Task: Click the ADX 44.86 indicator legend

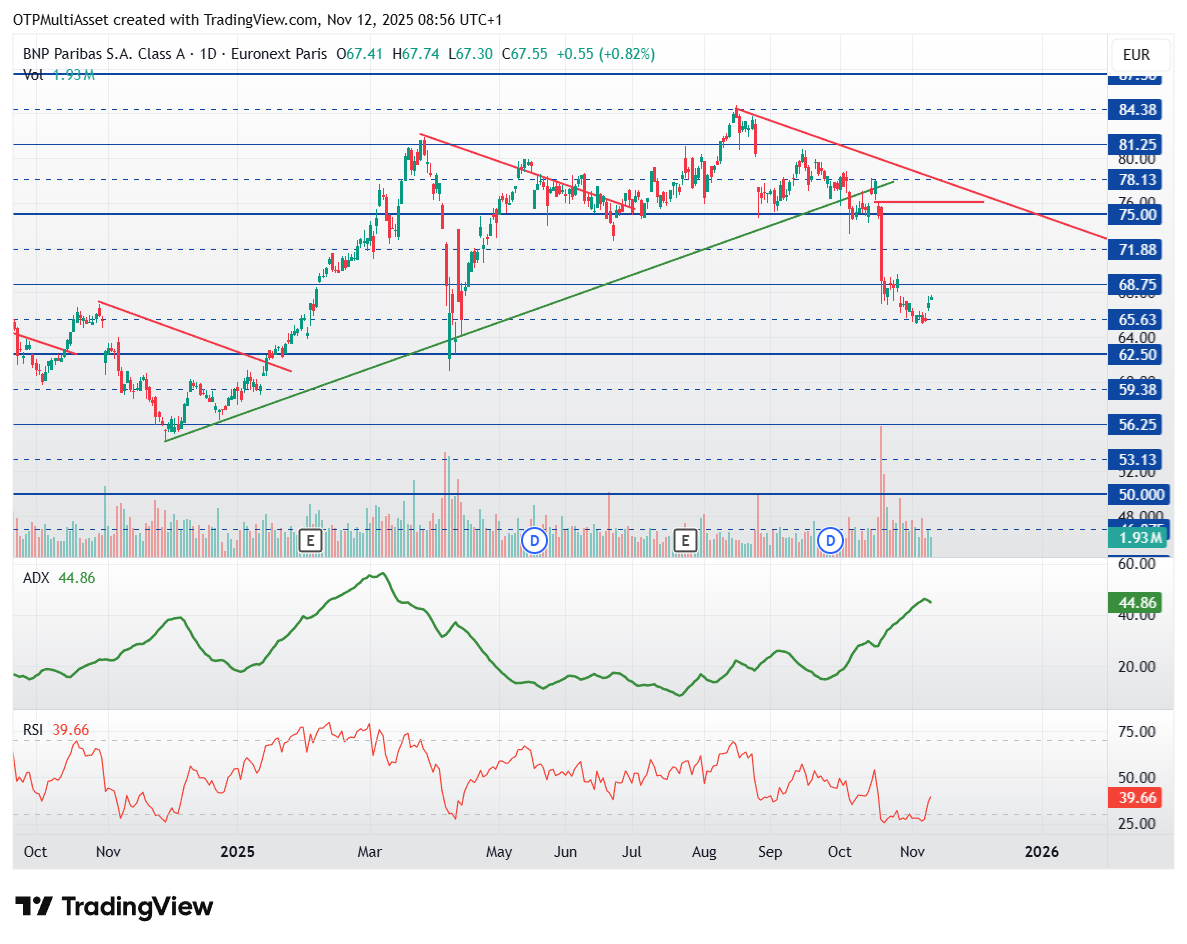Action: (x=59, y=578)
